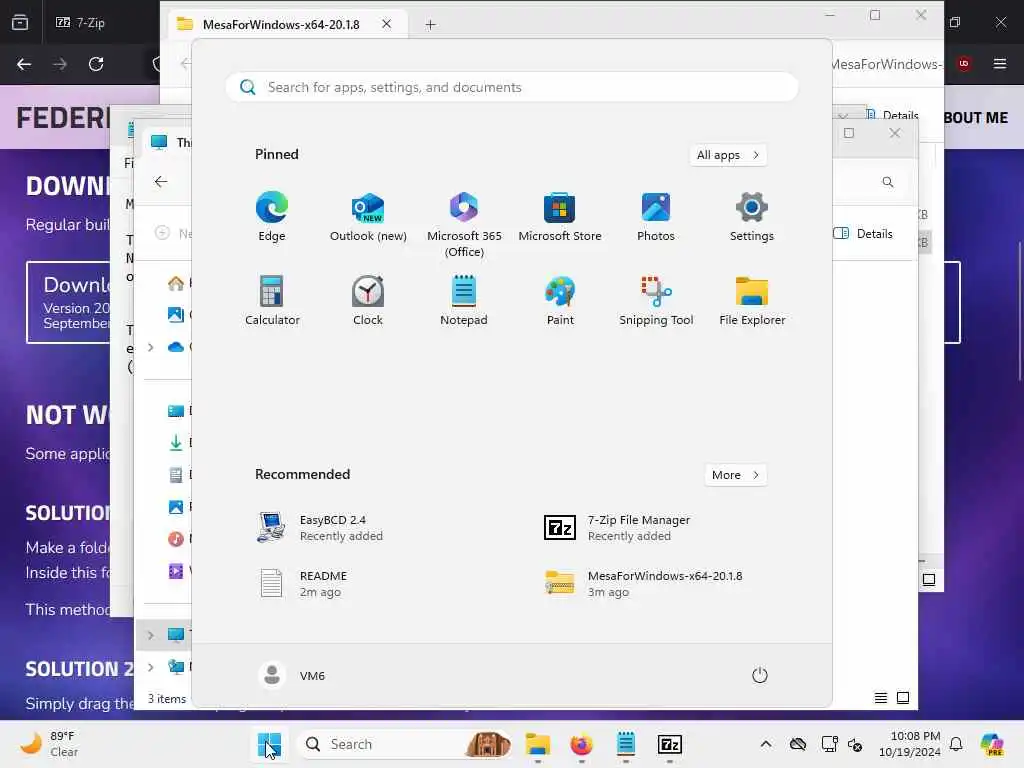Click the back arrow in File Explorer window
Image resolution: width=1024 pixels, height=768 pixels.
[161, 182]
